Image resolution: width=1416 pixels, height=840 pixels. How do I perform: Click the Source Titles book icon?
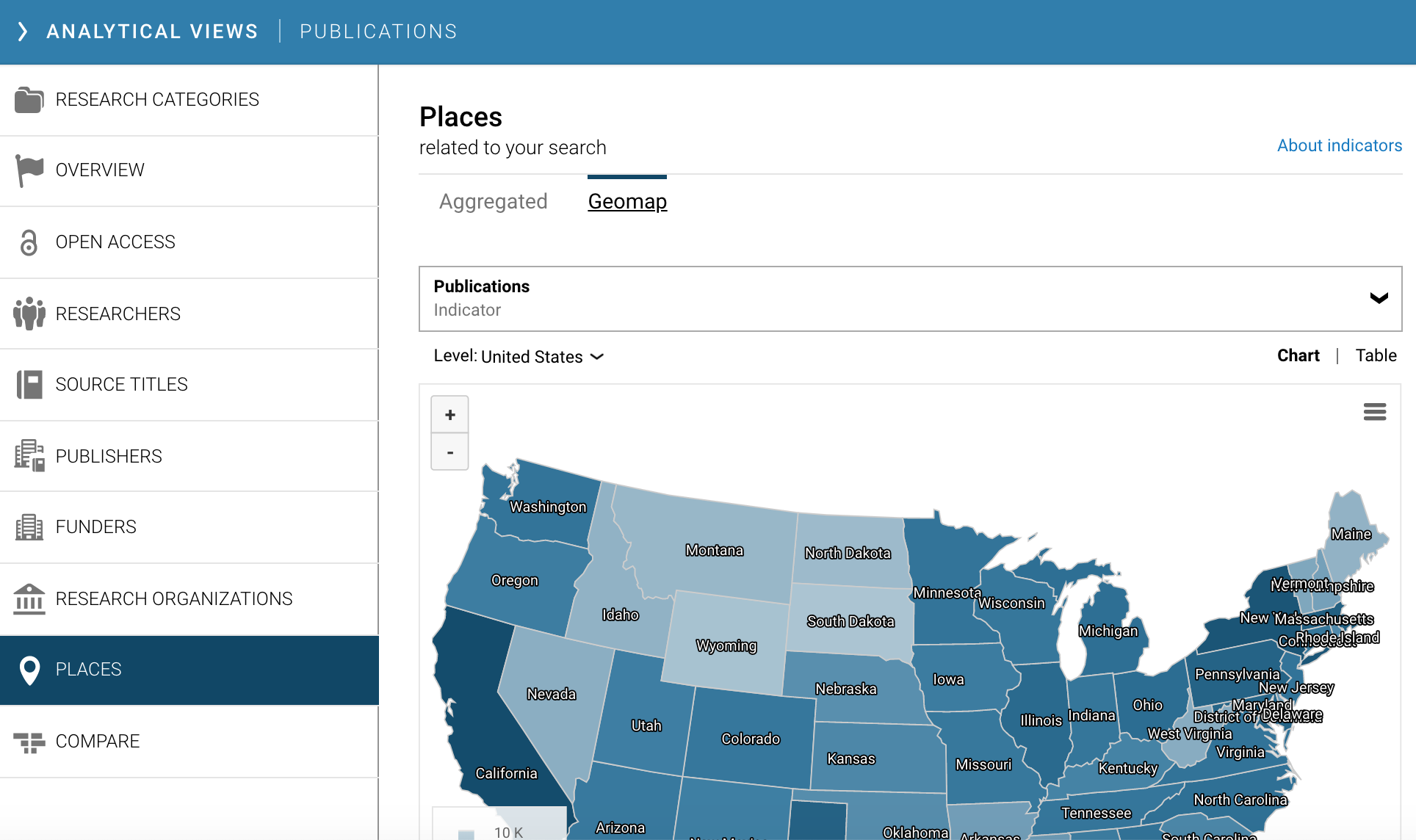coord(29,385)
